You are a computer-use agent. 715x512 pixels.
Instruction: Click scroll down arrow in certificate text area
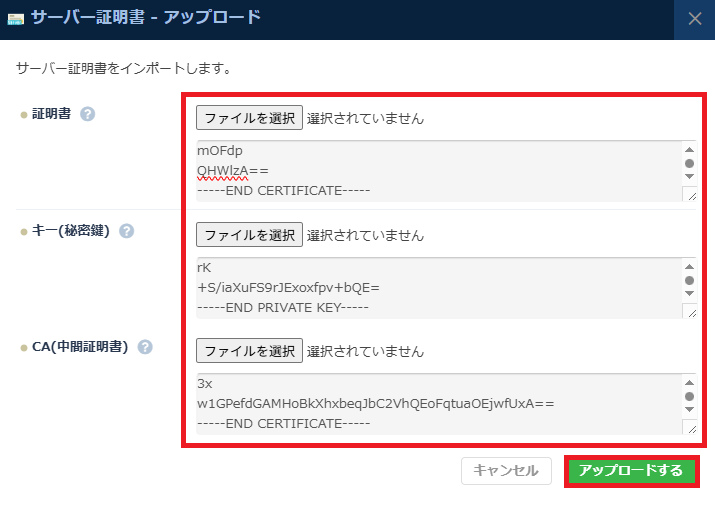coord(689,177)
